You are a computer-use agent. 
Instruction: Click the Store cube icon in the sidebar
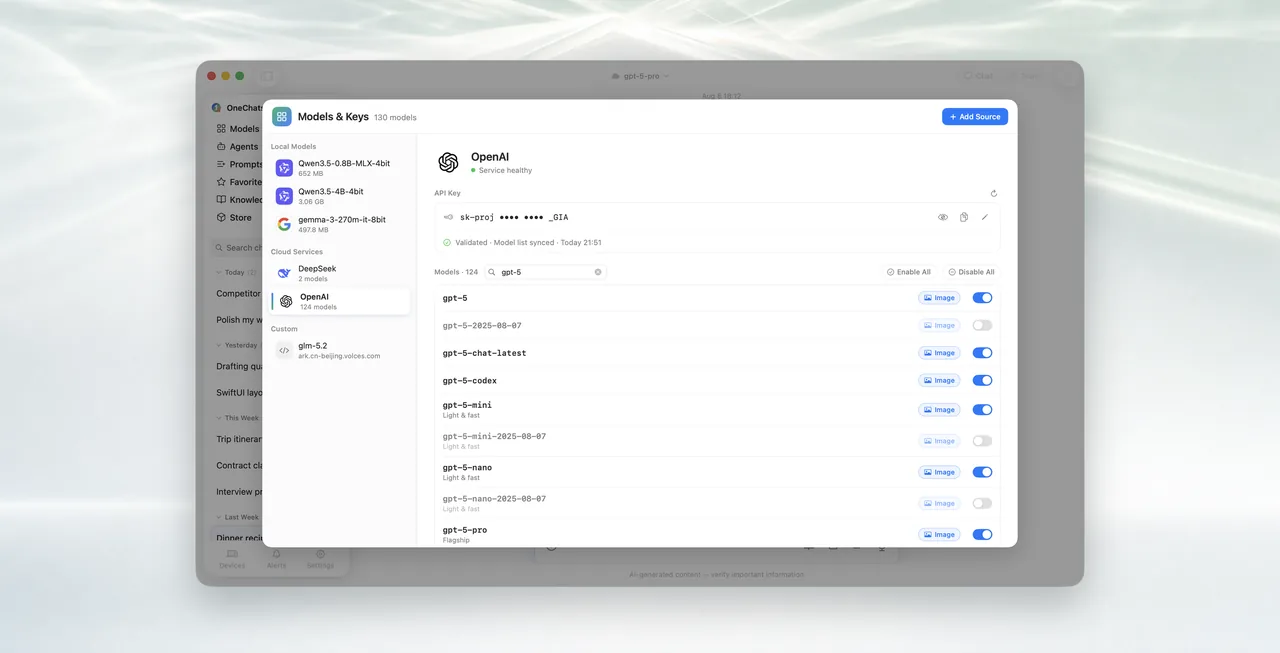pos(221,217)
